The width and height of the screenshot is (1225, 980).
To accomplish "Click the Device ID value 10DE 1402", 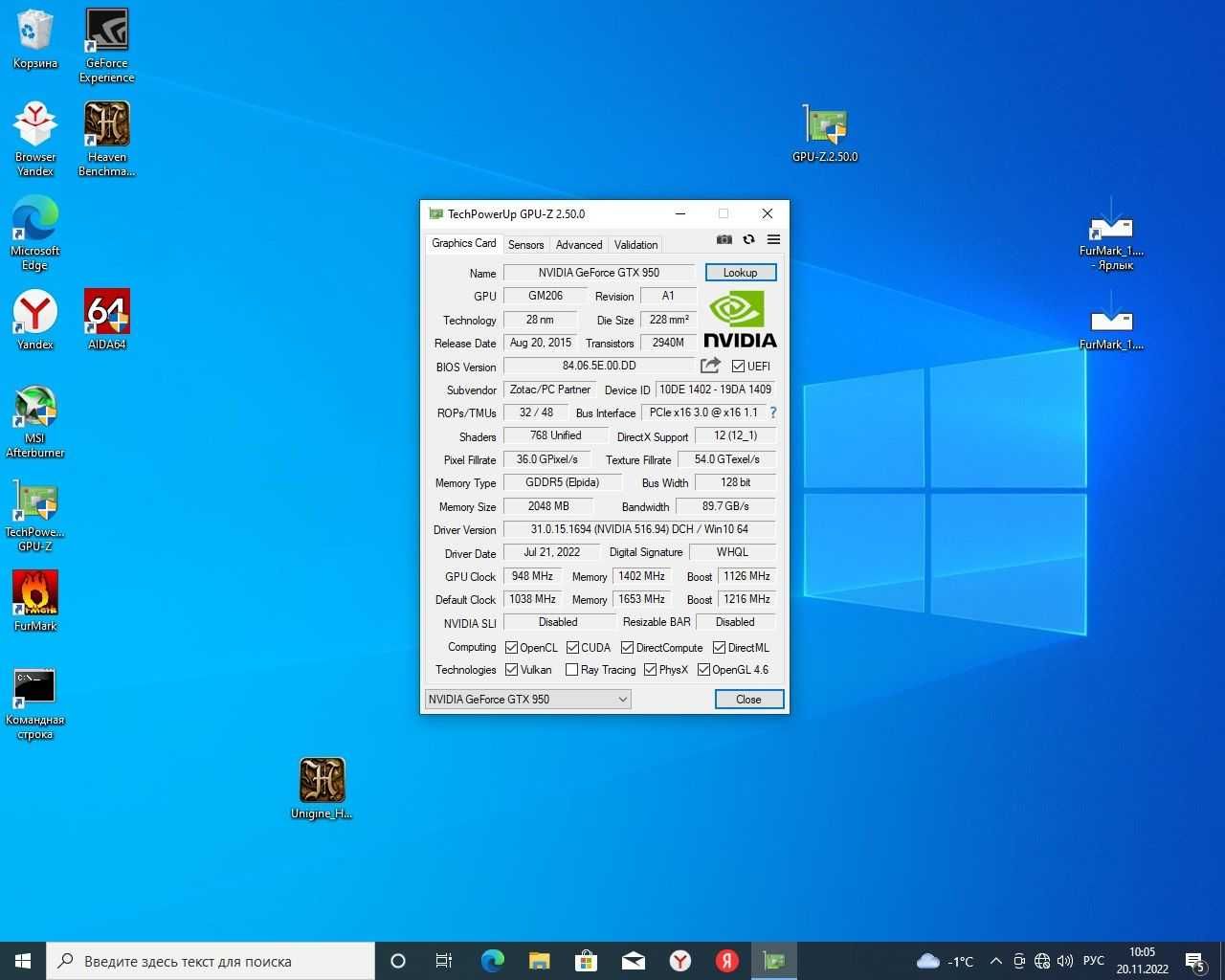I will [715, 390].
